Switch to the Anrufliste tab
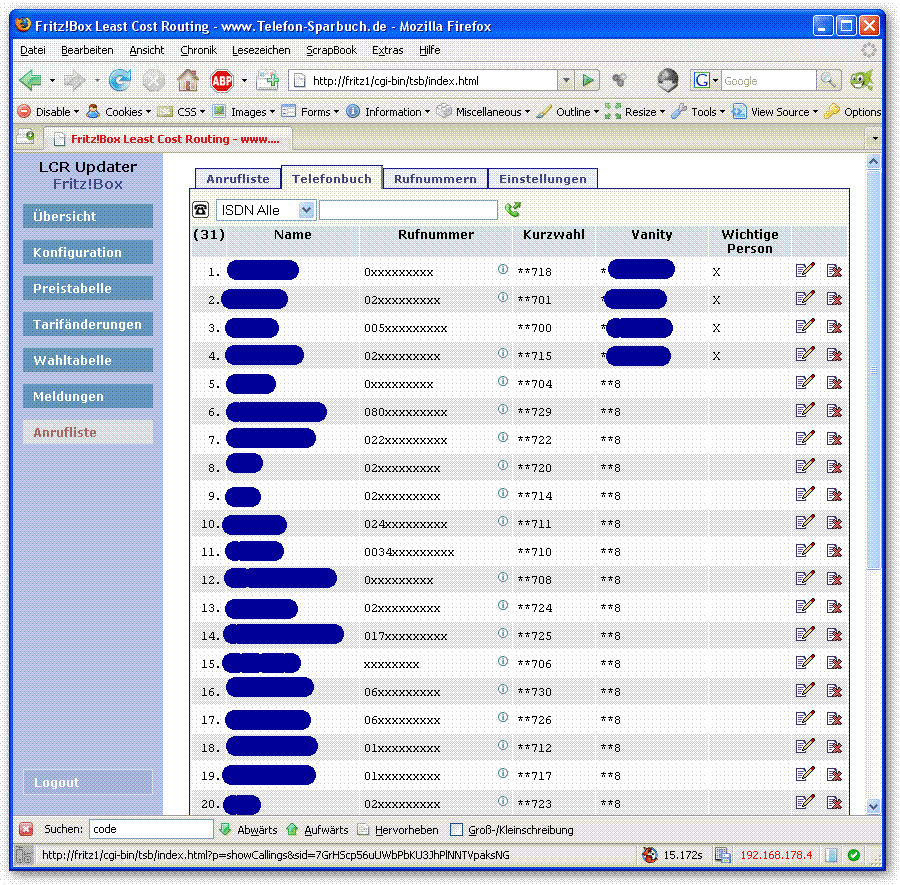The width and height of the screenshot is (900, 885). (238, 178)
